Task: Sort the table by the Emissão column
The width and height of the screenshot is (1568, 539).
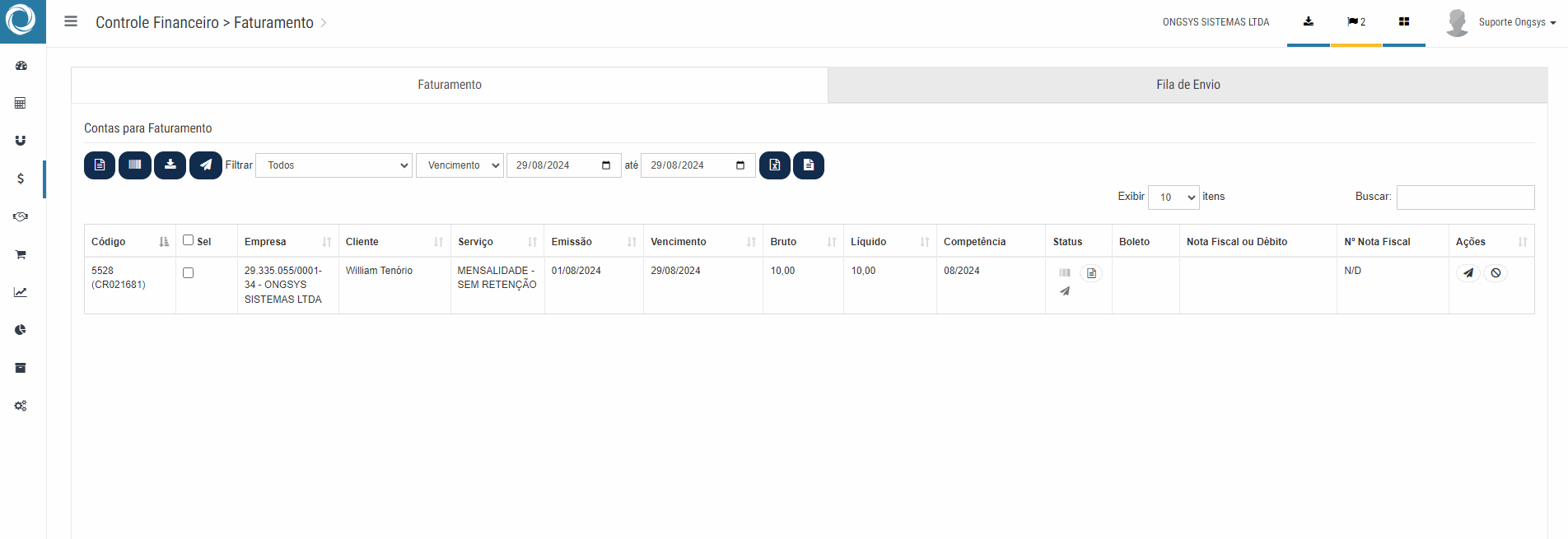Action: pyautogui.click(x=594, y=241)
